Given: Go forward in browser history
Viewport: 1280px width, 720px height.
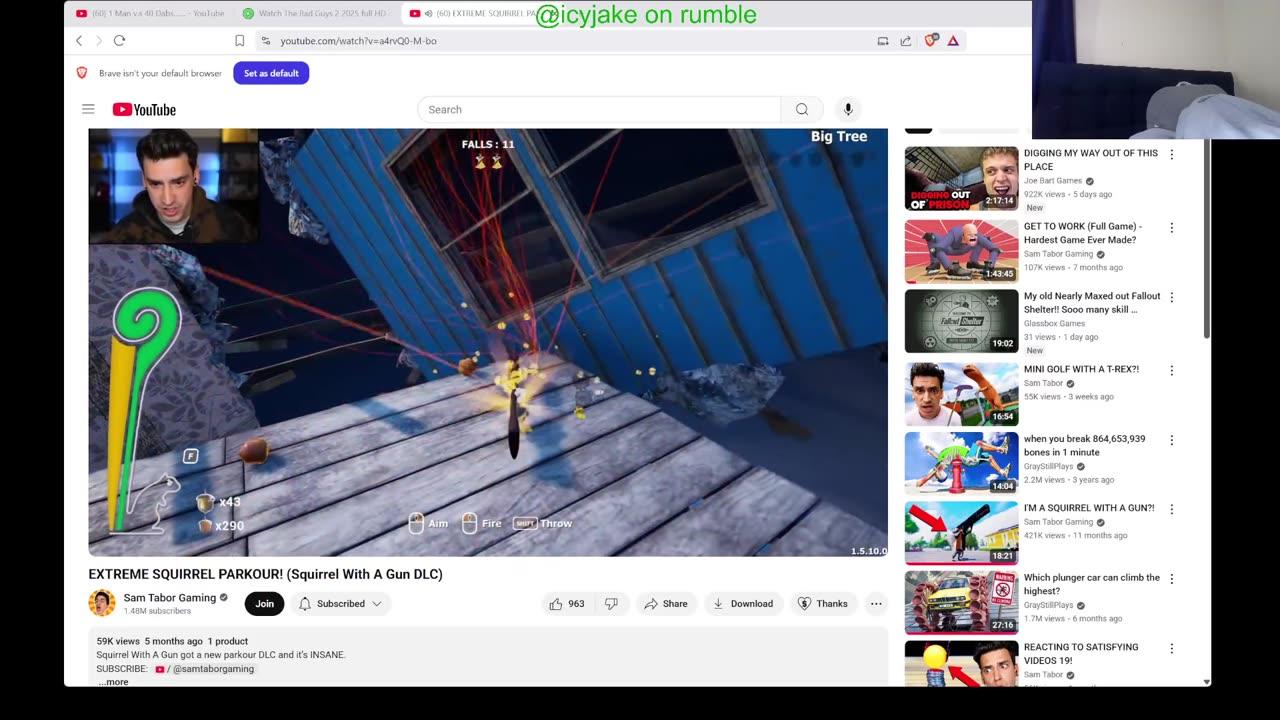Looking at the screenshot, I should [x=98, y=40].
